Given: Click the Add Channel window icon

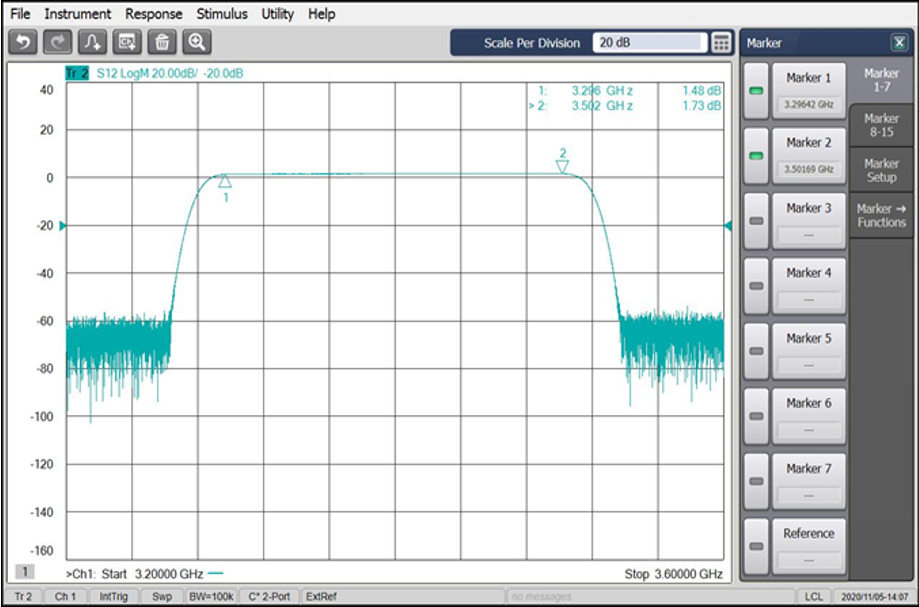Looking at the screenshot, I should click(x=127, y=42).
